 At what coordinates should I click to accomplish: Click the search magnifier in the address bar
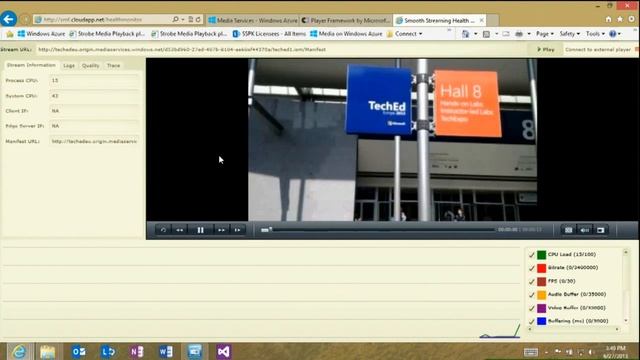(x=176, y=19)
